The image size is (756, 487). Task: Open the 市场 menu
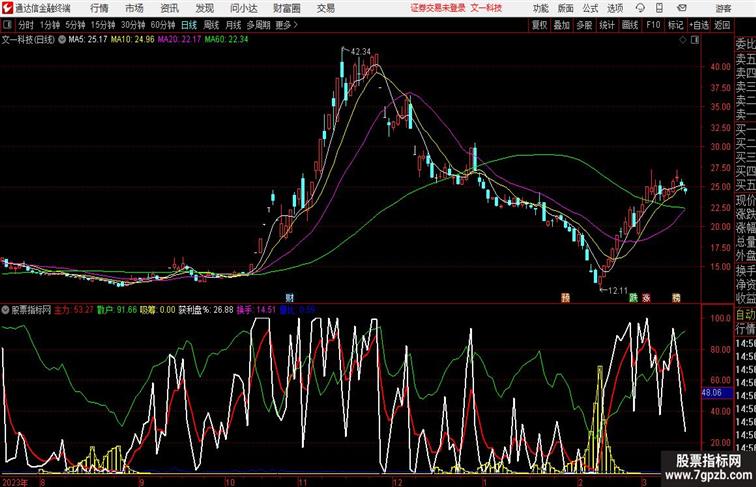135,8
